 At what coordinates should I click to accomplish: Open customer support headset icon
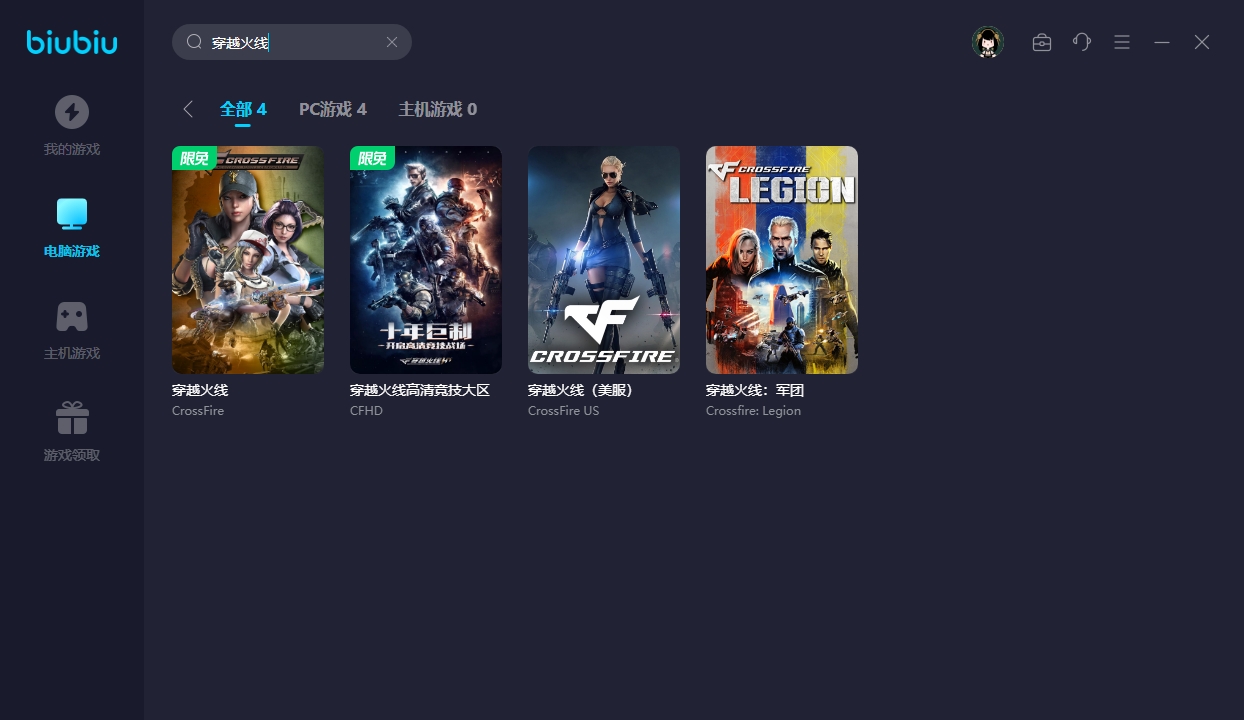[x=1082, y=42]
